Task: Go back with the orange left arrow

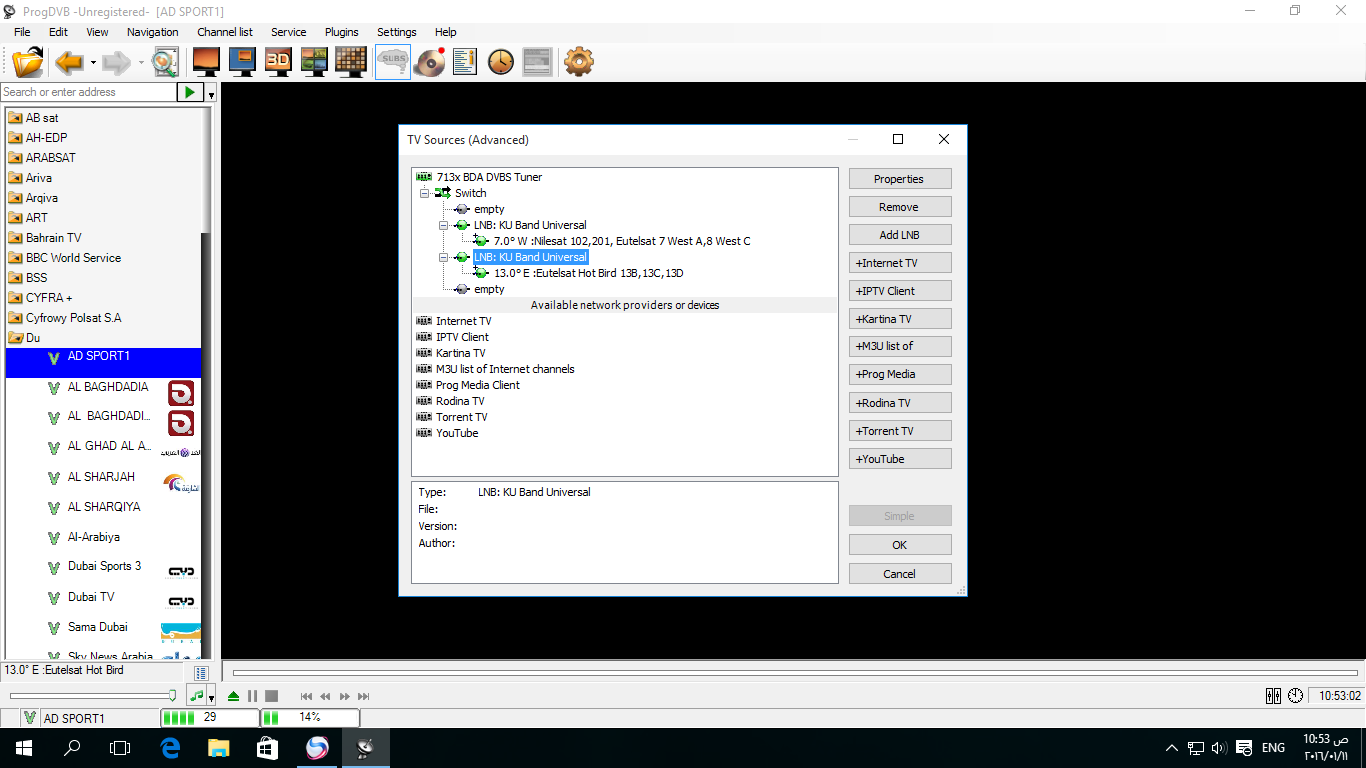Action: [69, 62]
